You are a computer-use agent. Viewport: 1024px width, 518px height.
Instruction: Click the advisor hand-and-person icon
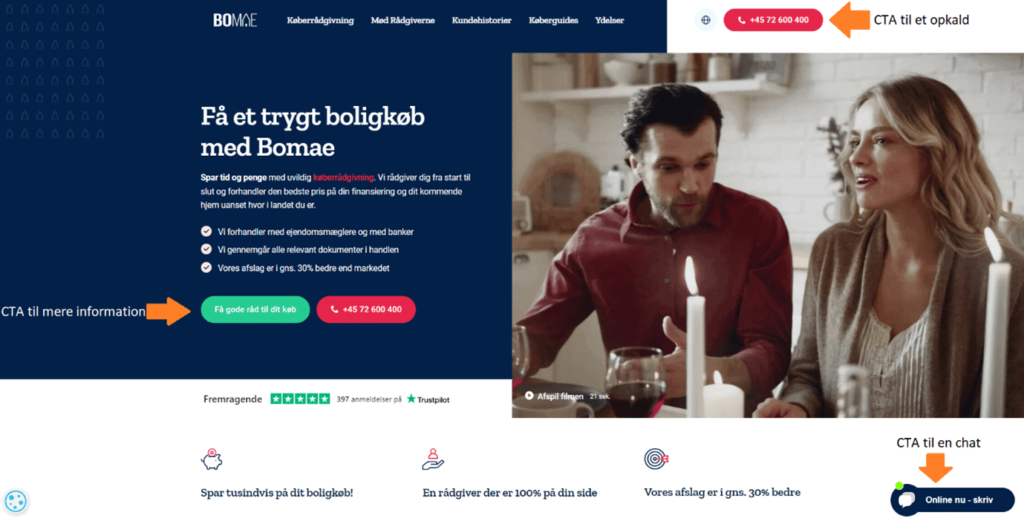pyautogui.click(x=432, y=459)
